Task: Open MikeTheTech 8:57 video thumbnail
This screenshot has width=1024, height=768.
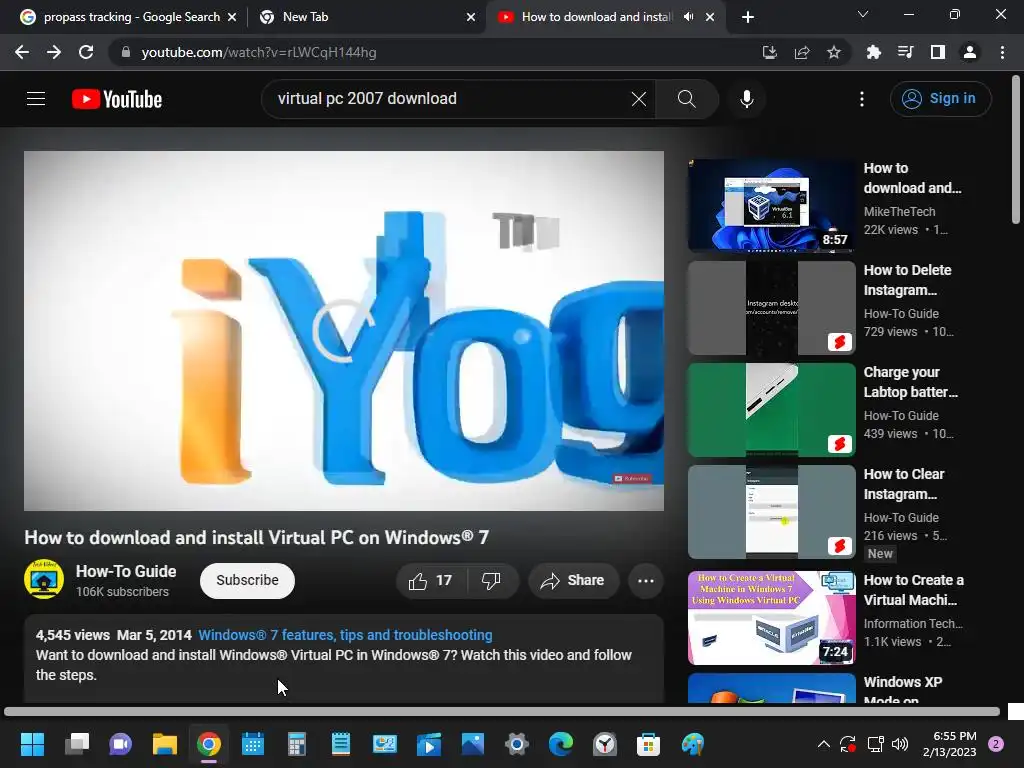Action: click(771, 206)
